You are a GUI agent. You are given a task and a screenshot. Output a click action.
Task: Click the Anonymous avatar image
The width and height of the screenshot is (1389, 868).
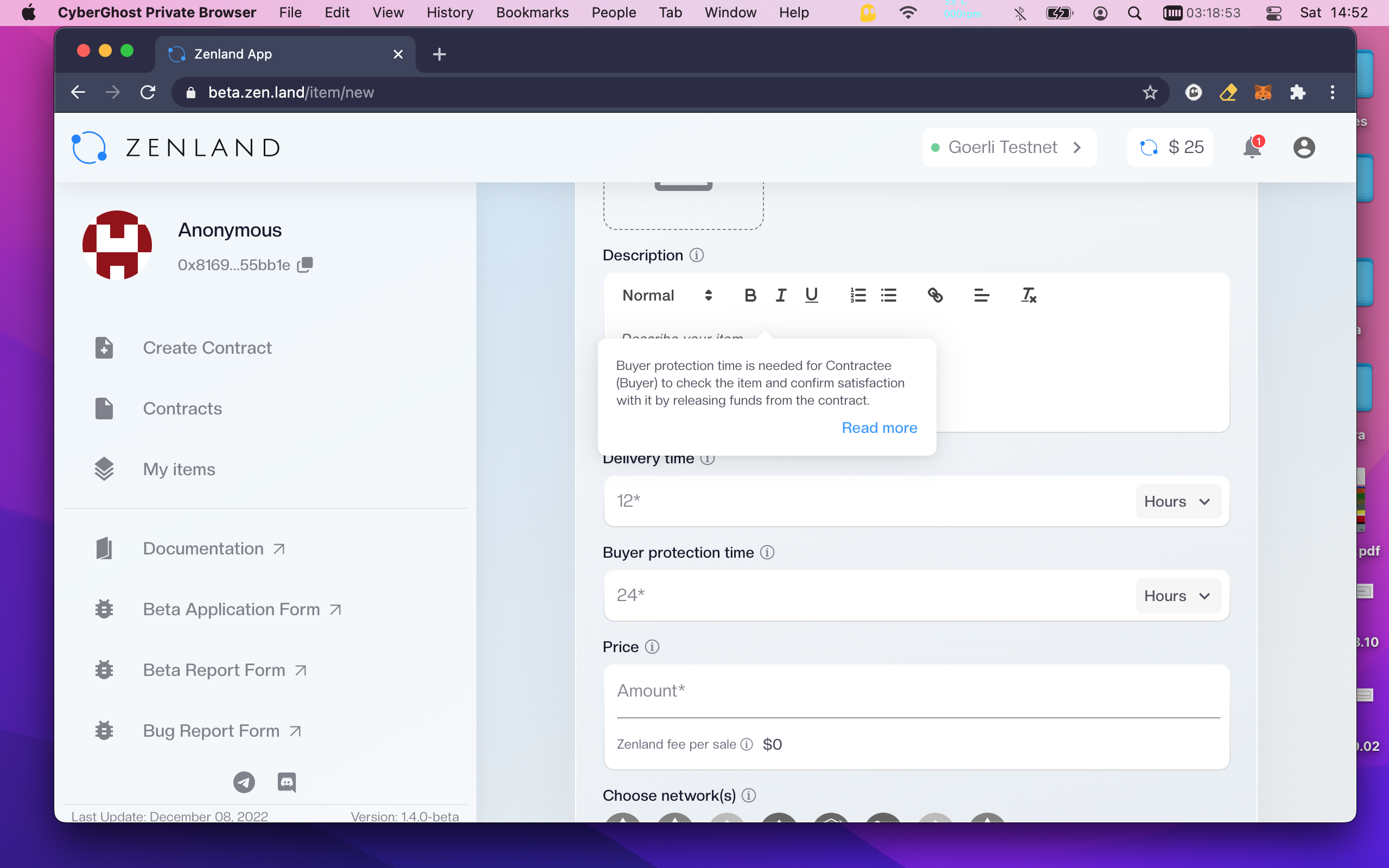(x=117, y=245)
